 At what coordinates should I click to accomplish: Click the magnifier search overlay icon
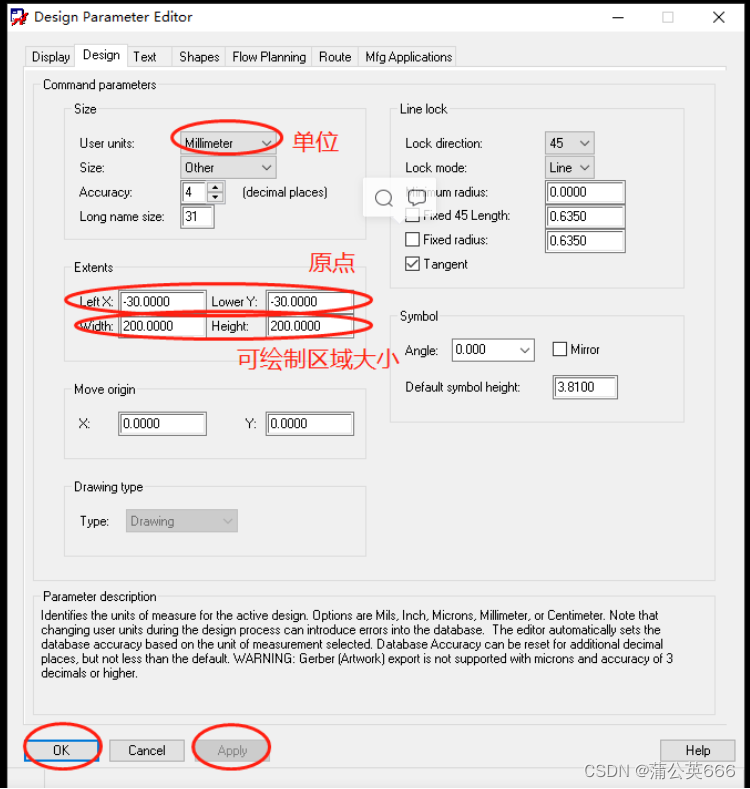(384, 198)
